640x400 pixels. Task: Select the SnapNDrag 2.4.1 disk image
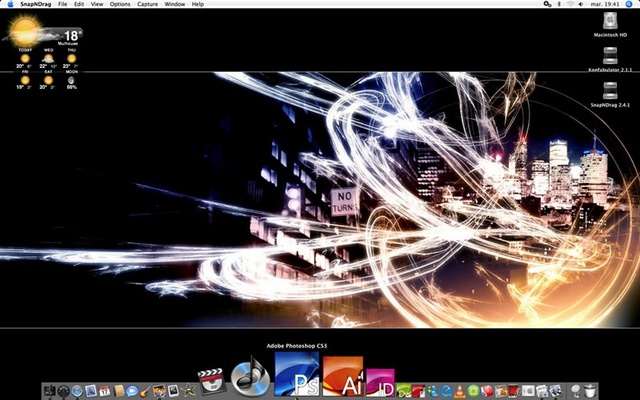pyautogui.click(x=610, y=94)
